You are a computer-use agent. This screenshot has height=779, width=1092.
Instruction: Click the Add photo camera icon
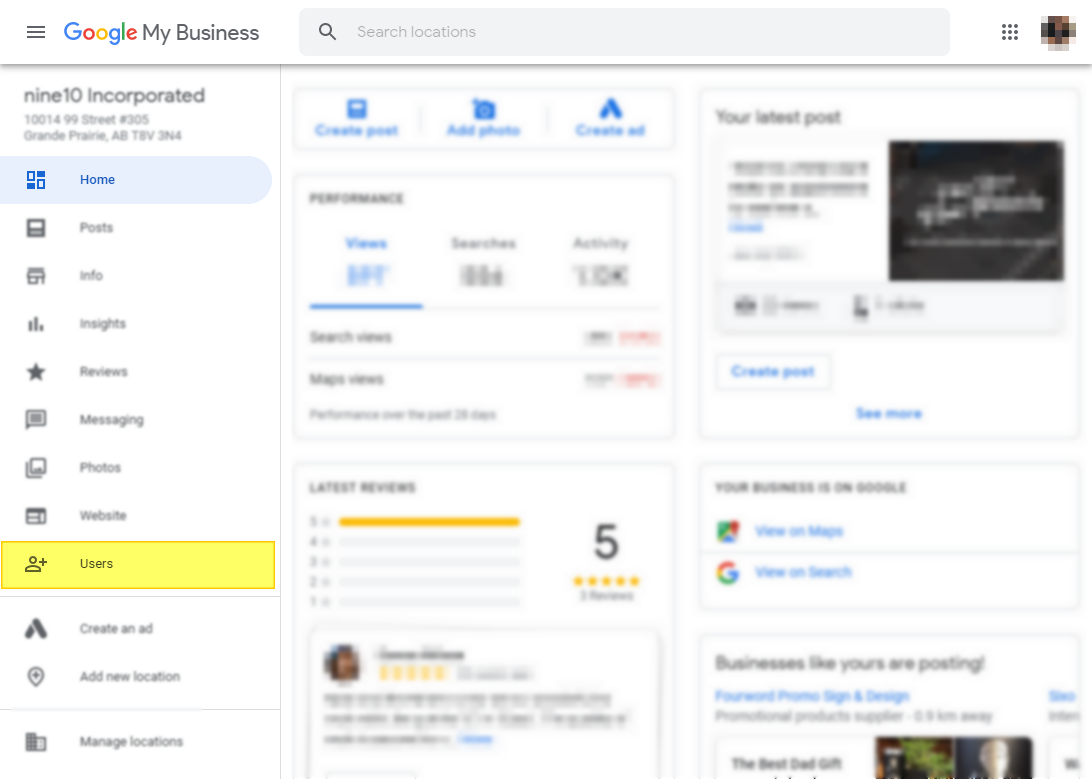click(484, 109)
